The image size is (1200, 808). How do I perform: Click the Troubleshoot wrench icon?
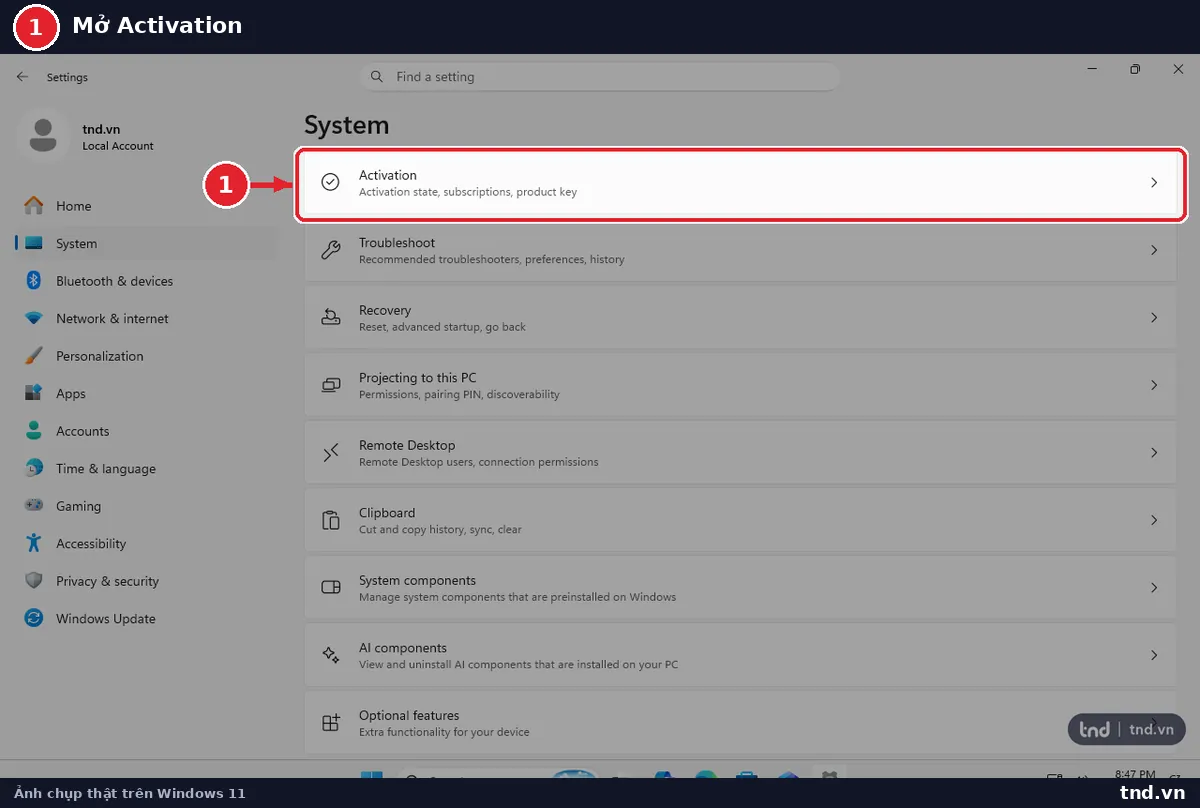330,250
